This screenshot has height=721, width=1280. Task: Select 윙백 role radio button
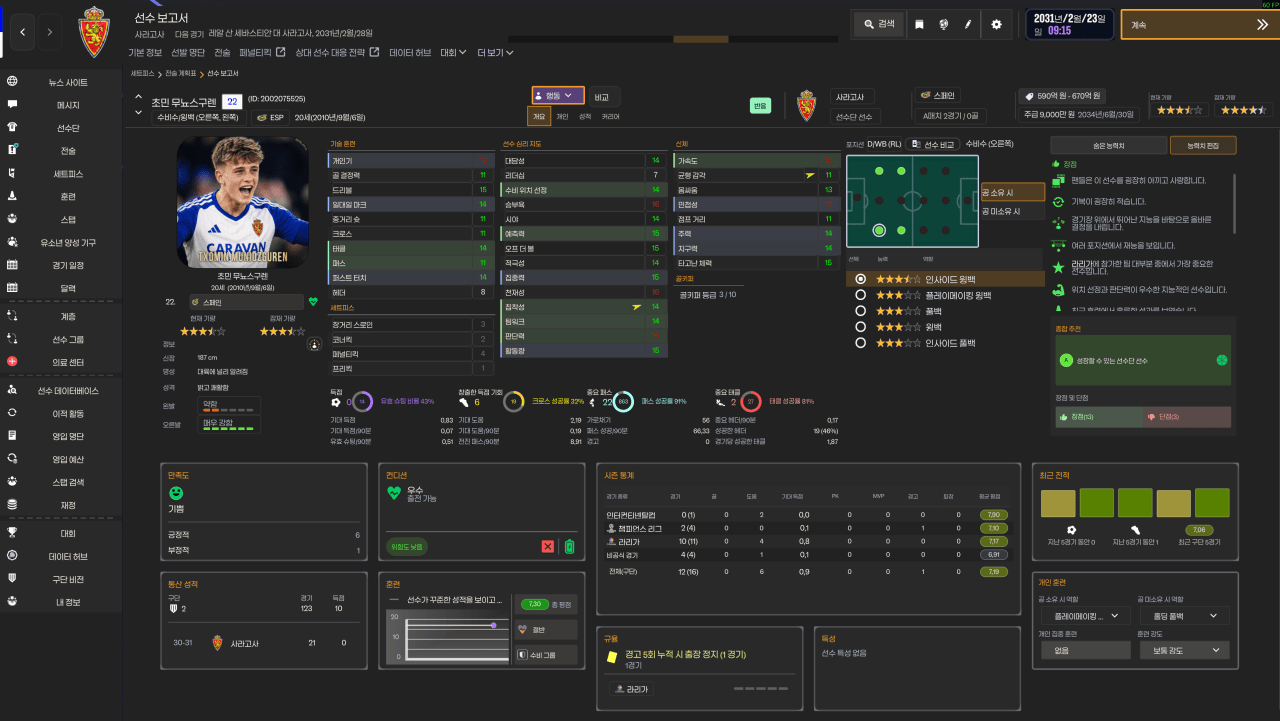859,327
